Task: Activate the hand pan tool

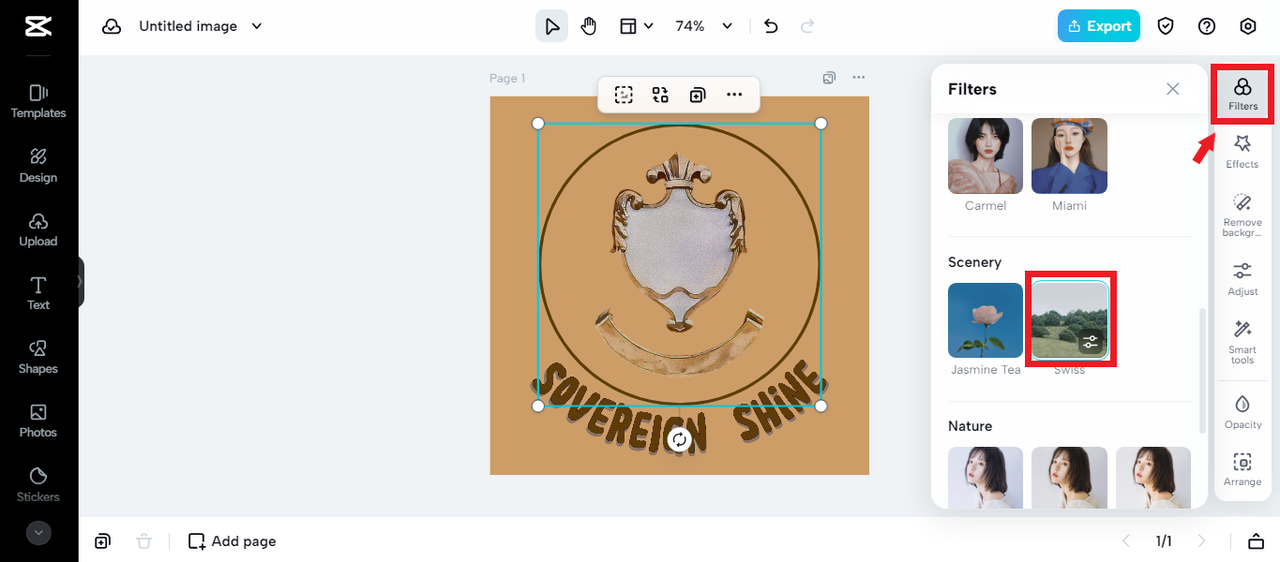Action: 589,26
